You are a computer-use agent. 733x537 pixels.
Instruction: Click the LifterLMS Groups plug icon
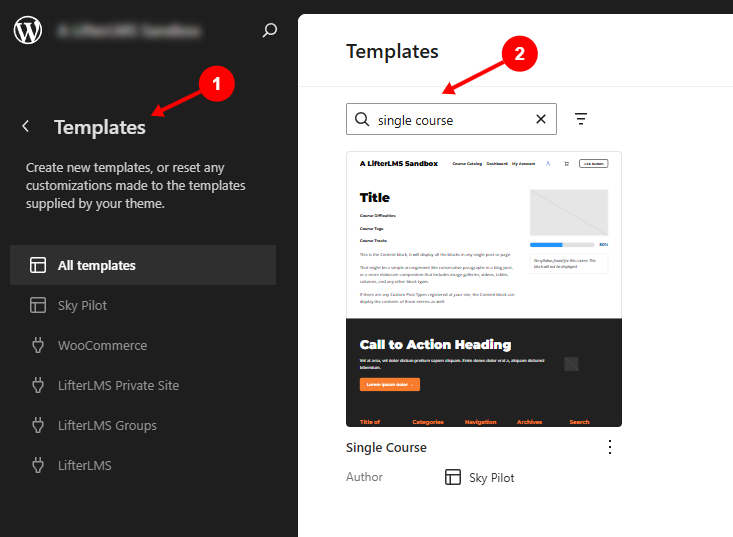[38, 425]
